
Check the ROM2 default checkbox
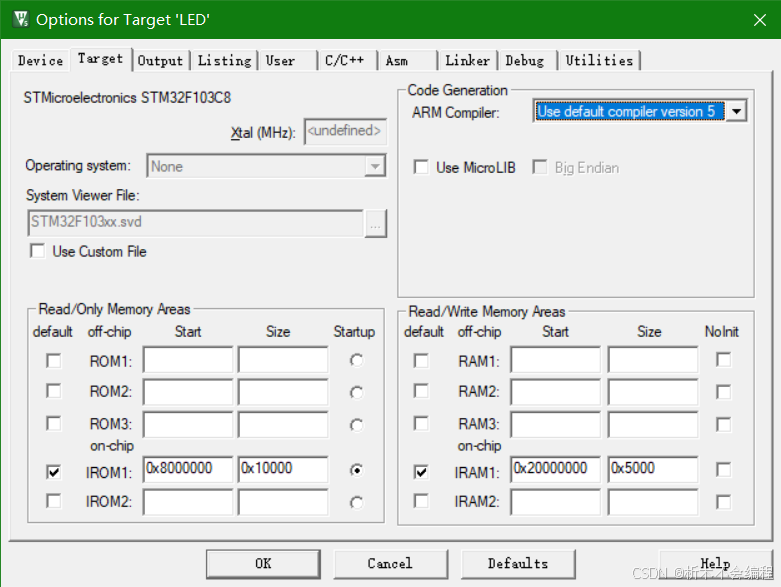pyautogui.click(x=54, y=391)
